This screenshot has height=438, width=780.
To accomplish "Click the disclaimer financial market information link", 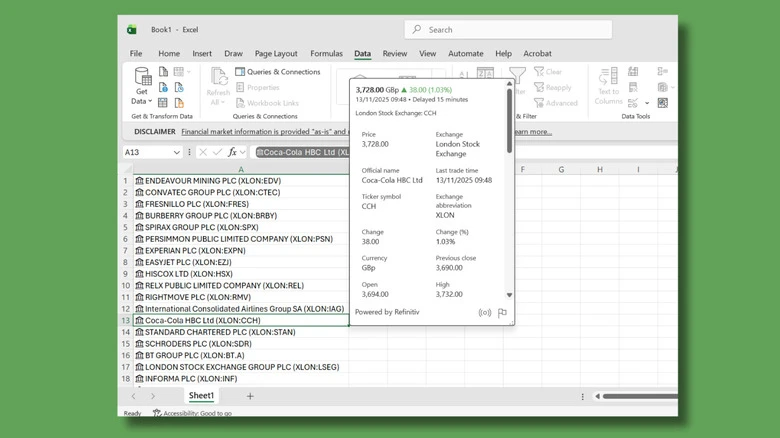I will coord(264,131).
